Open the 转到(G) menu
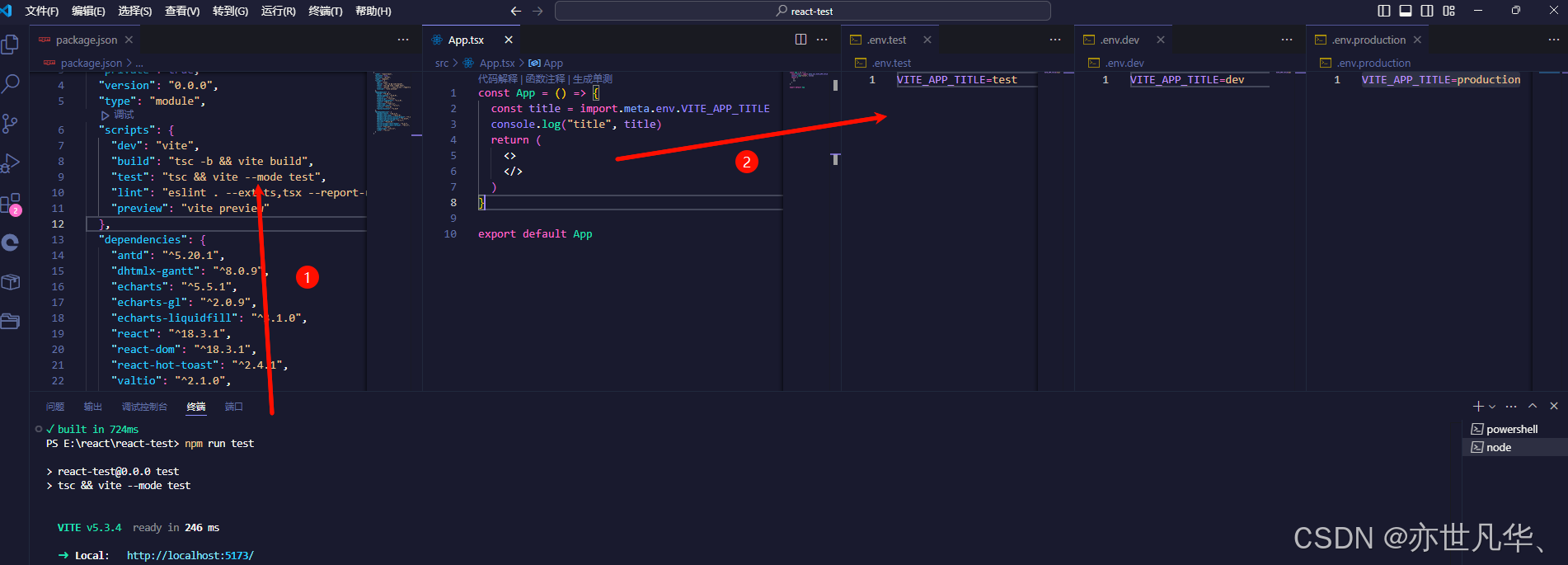 [230, 11]
